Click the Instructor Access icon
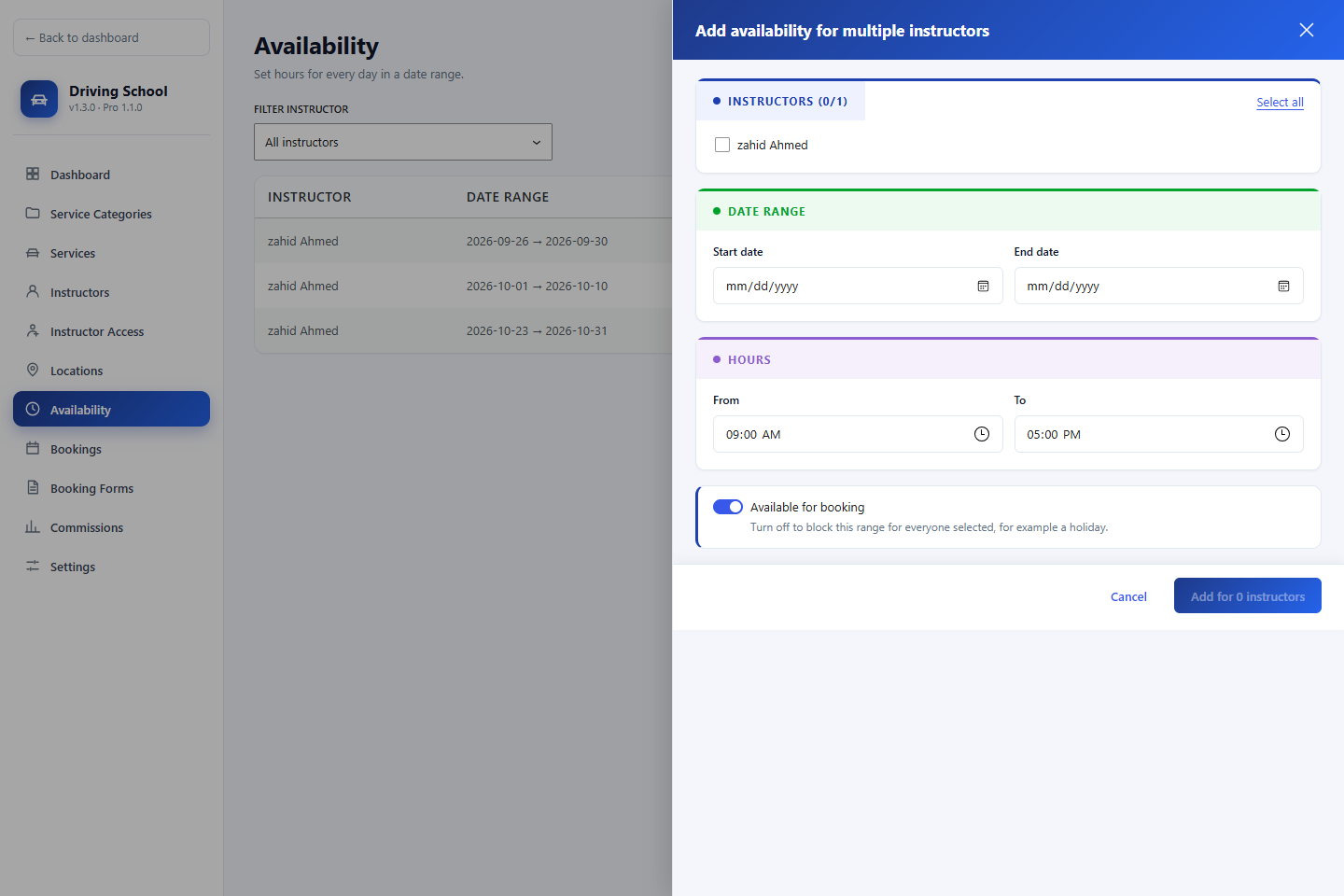 click(33, 330)
